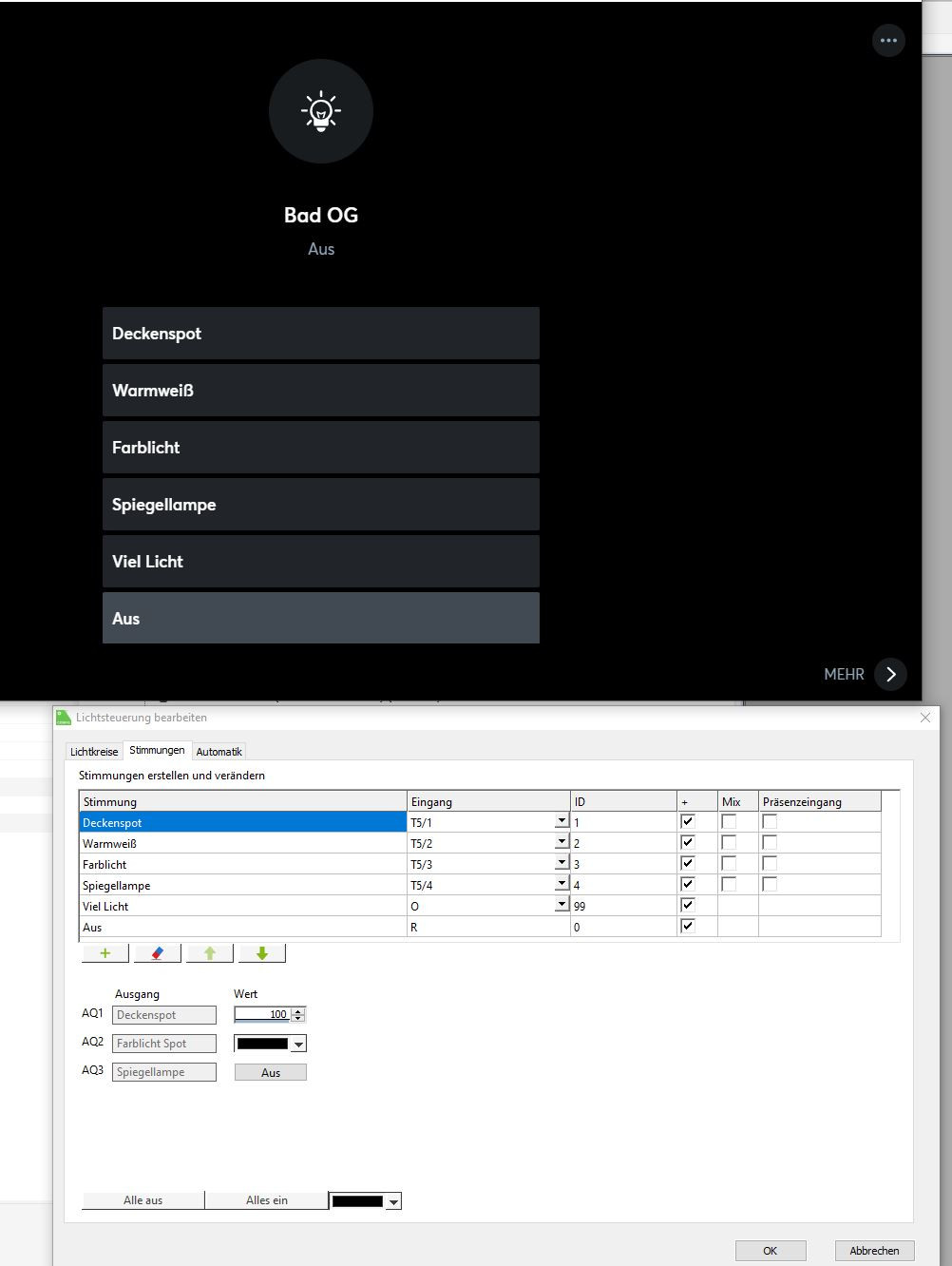
Task: Click the Stimmung column header
Action: pyautogui.click(x=243, y=801)
